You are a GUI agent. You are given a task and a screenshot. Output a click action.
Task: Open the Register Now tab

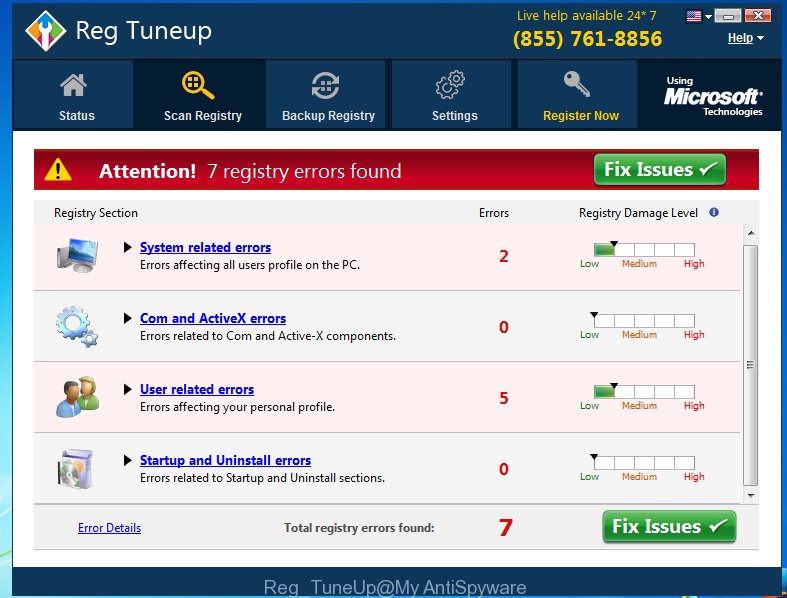point(578,94)
